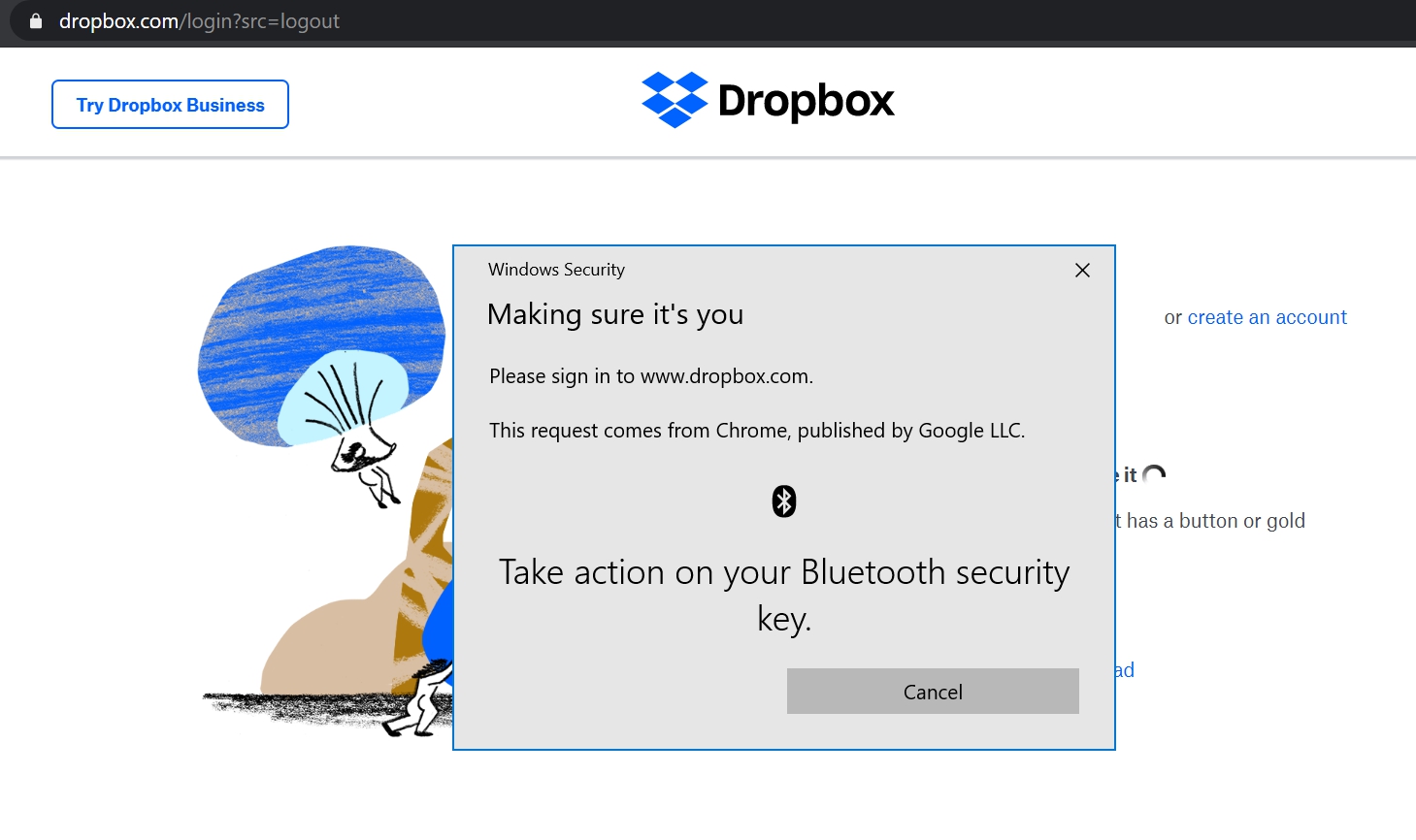Click the Dropbox wordmark text
The height and width of the screenshot is (840, 1416).
(x=806, y=101)
